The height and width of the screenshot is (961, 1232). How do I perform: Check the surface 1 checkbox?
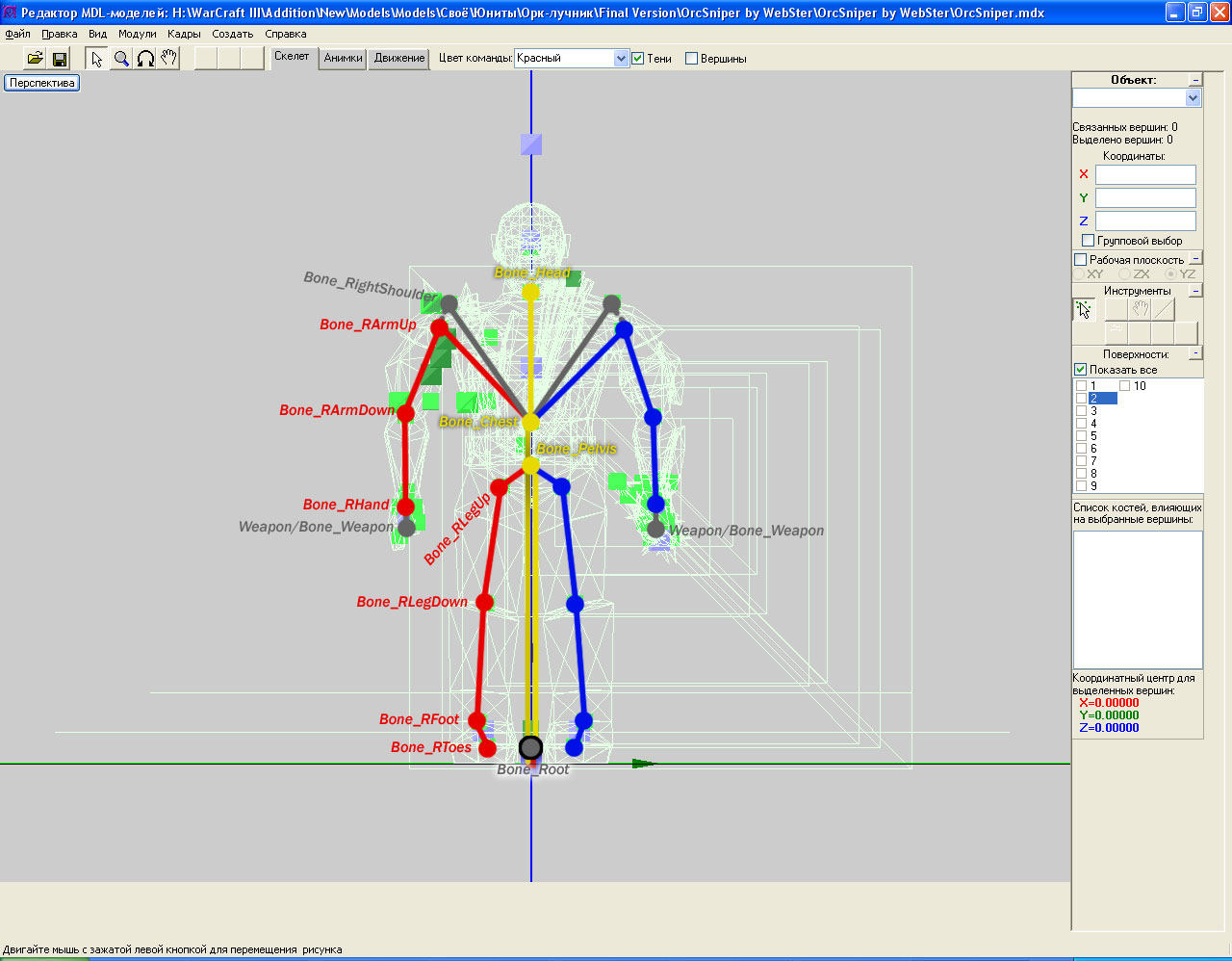click(1081, 386)
